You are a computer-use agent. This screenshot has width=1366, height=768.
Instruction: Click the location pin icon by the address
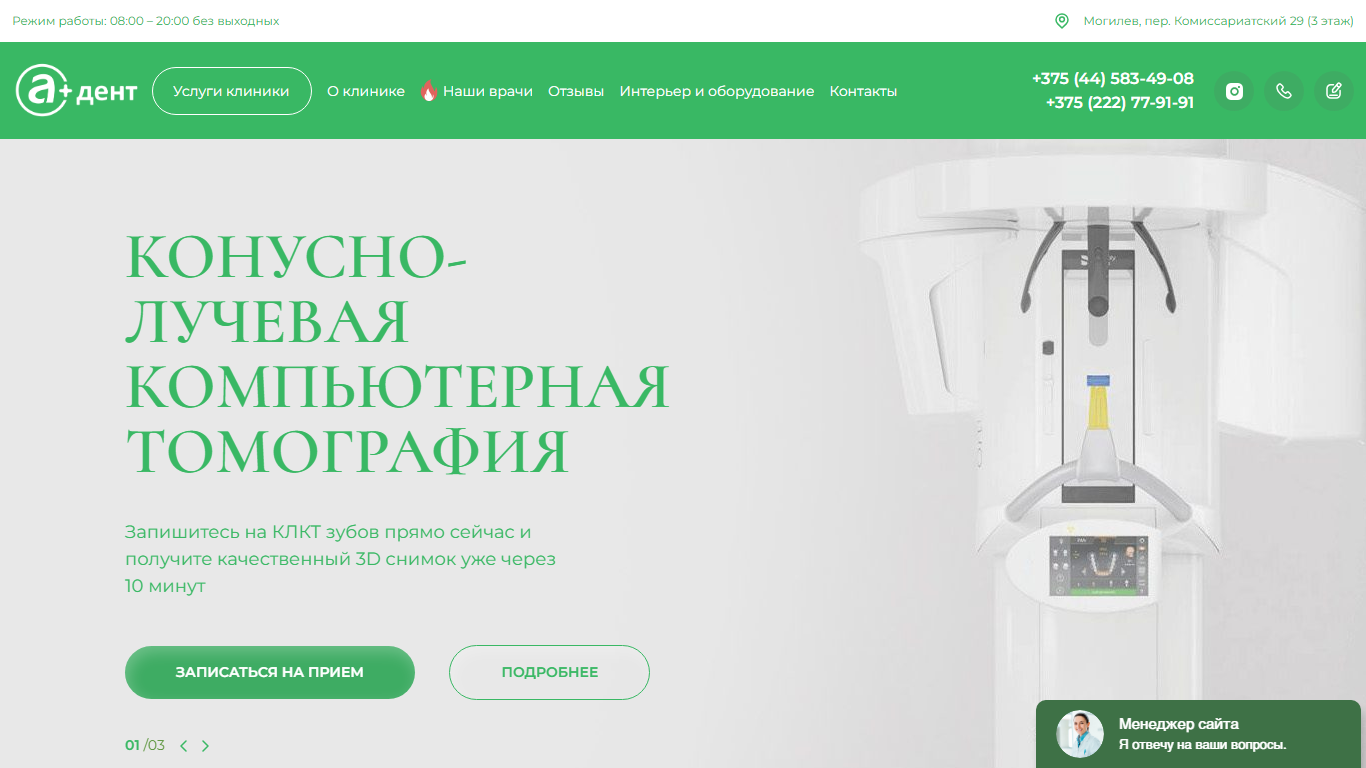(1062, 21)
